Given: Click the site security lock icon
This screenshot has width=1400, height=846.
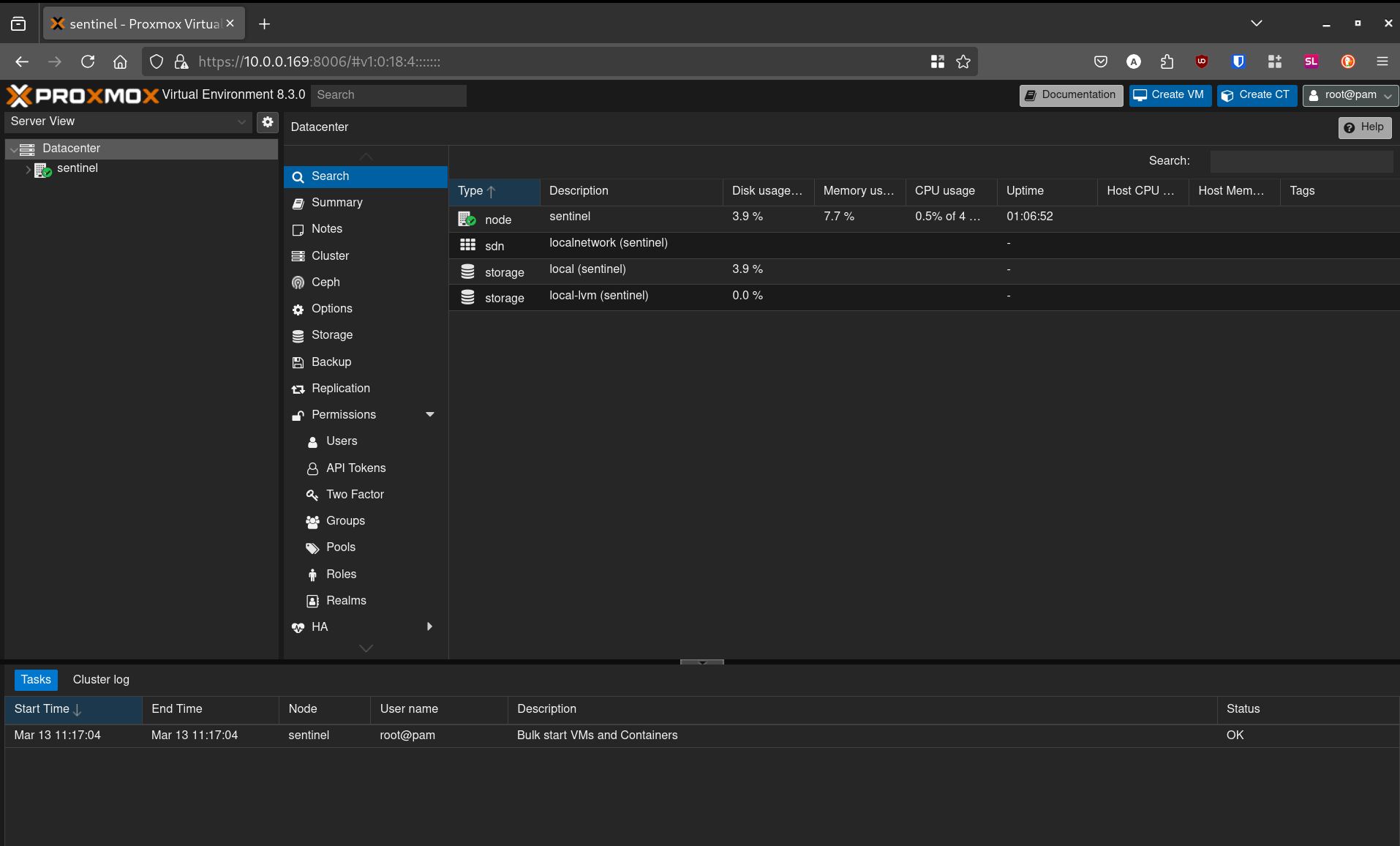Looking at the screenshot, I should tap(181, 61).
